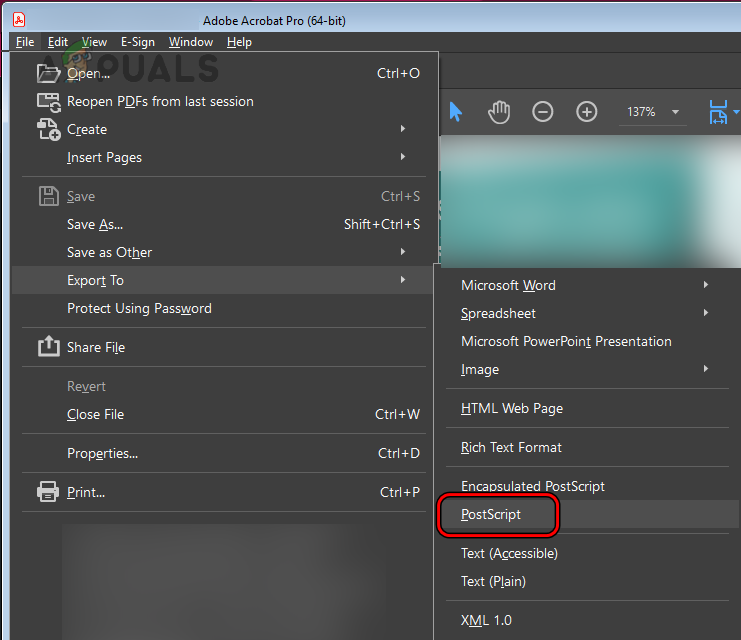Image resolution: width=741 pixels, height=640 pixels.
Task: Open the View menu
Action: pyautogui.click(x=94, y=42)
